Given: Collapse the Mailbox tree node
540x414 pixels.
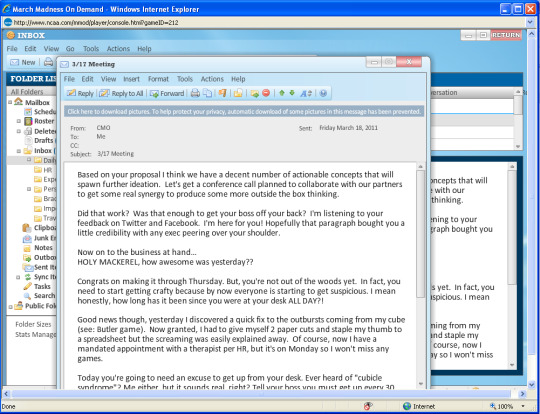Looking at the screenshot, I should pos(10,102).
